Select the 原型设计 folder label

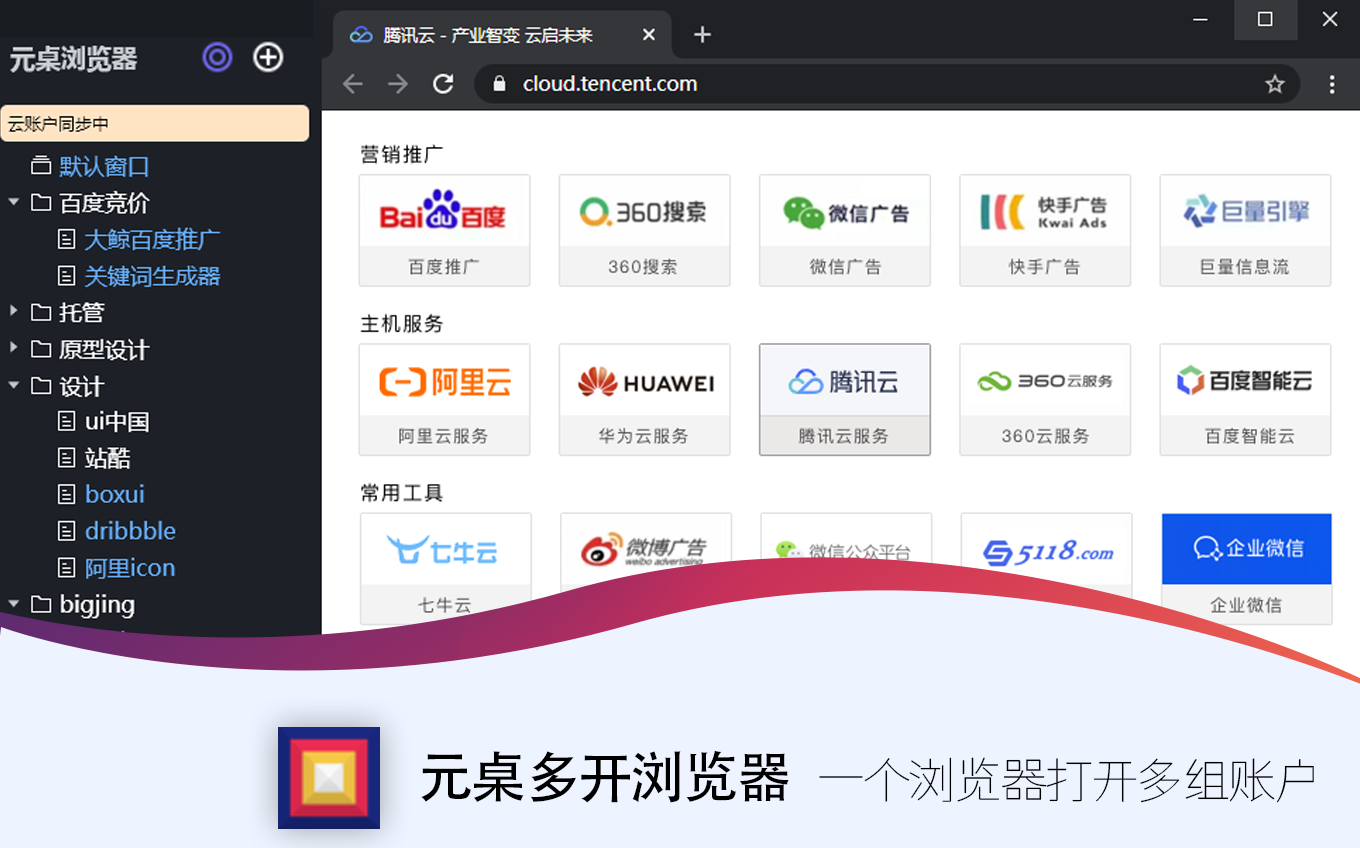[104, 349]
